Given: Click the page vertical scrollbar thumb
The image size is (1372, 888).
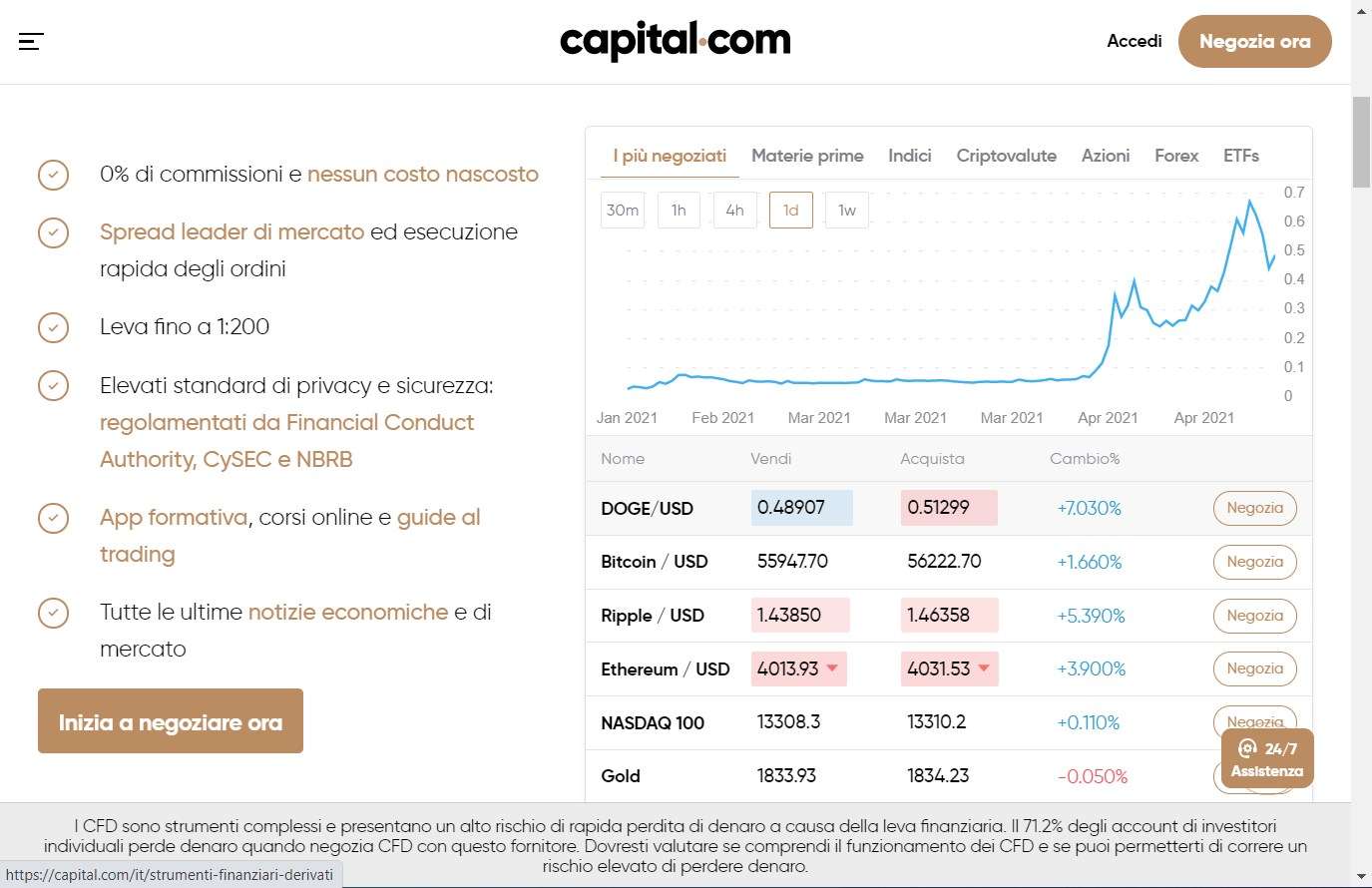Looking at the screenshot, I should point(1361,142).
